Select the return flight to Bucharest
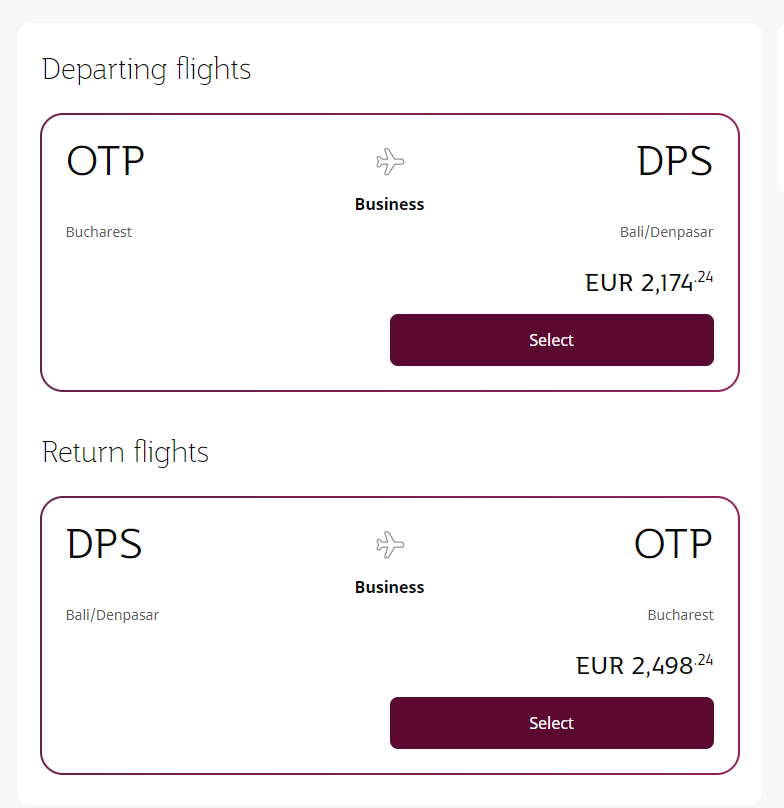 551,722
